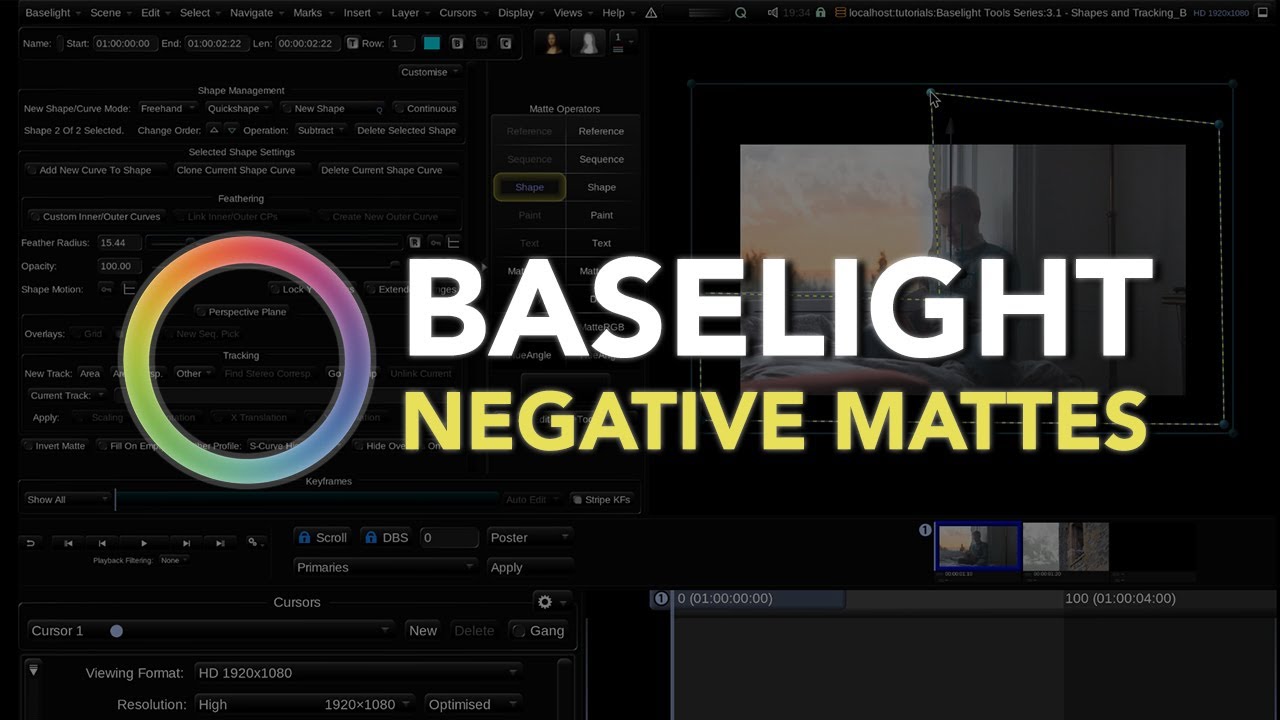This screenshot has height=720, width=1280.
Task: Move shape up with Change Order up arrow
Action: pyautogui.click(x=213, y=130)
